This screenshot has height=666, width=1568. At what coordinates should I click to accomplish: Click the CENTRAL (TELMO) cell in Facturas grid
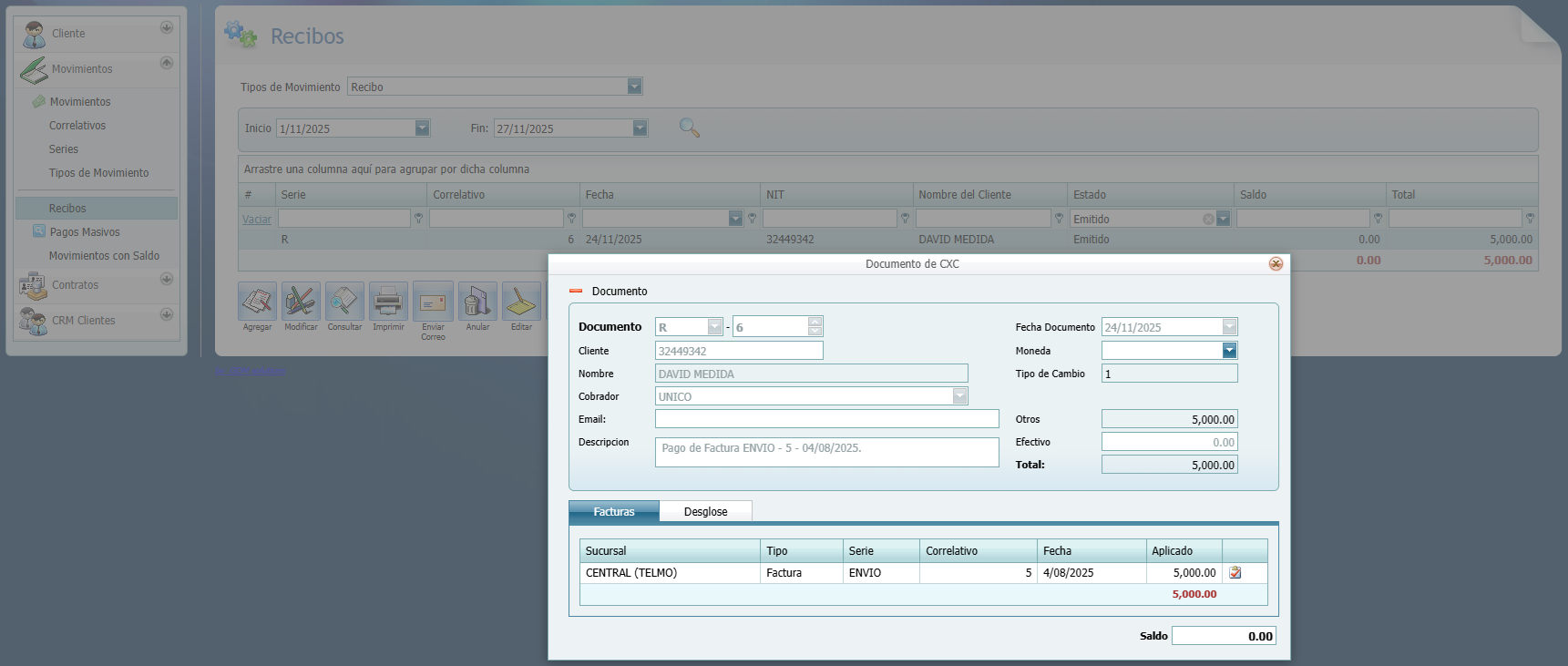(670, 573)
